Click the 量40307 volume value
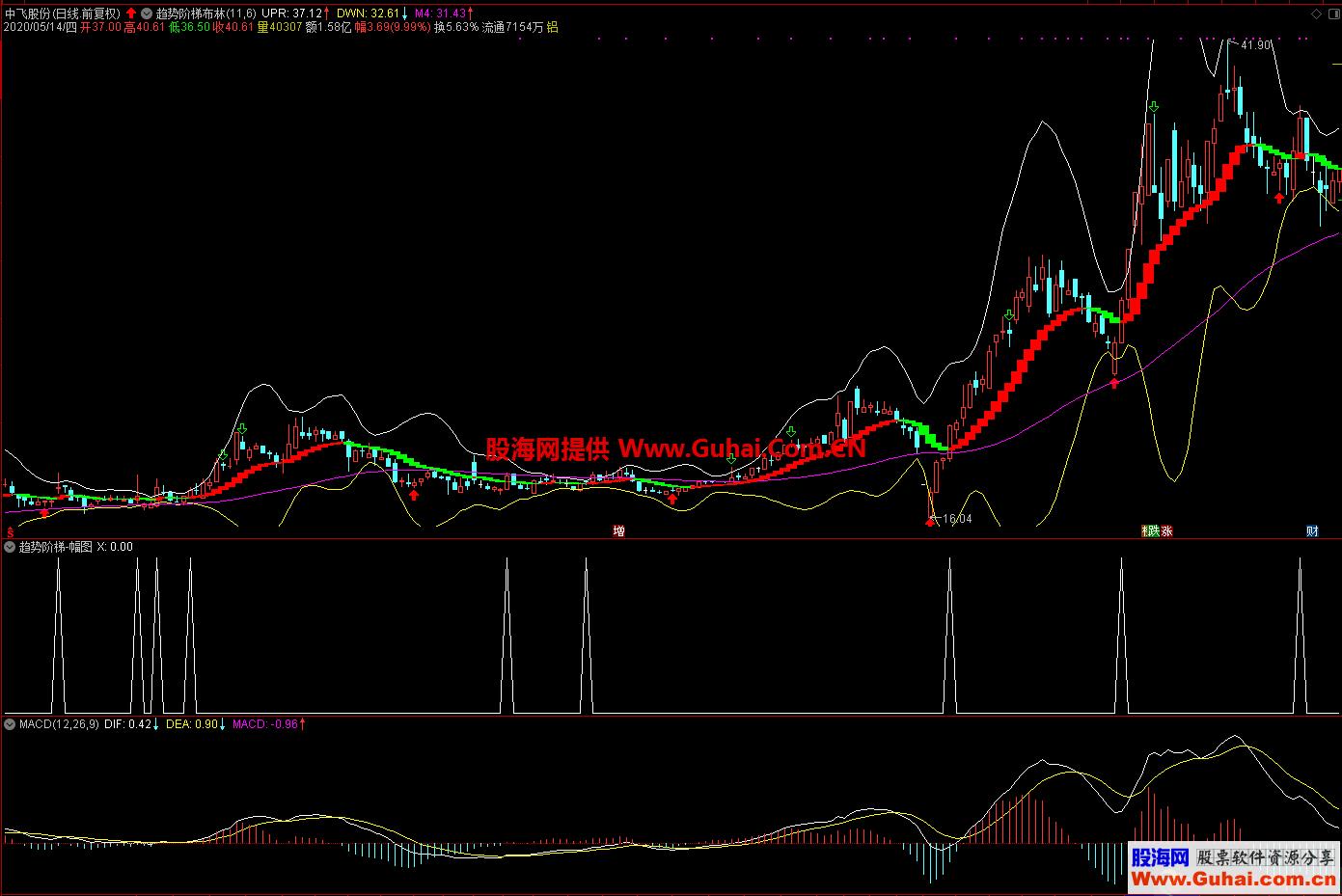The height and width of the screenshot is (896, 1342). pos(280,28)
